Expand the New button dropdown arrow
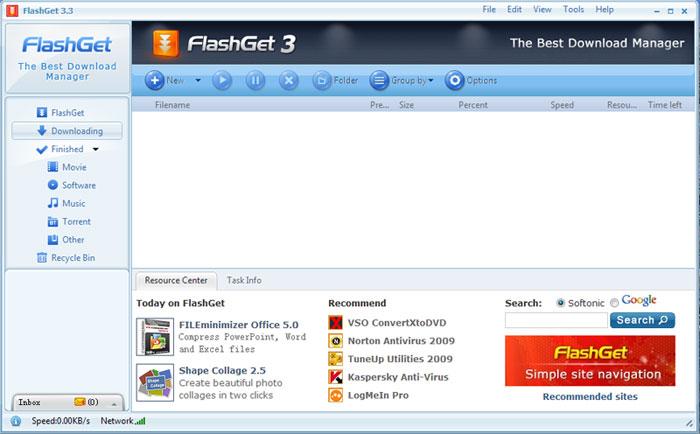Screen dimensions: 700x434 198,80
